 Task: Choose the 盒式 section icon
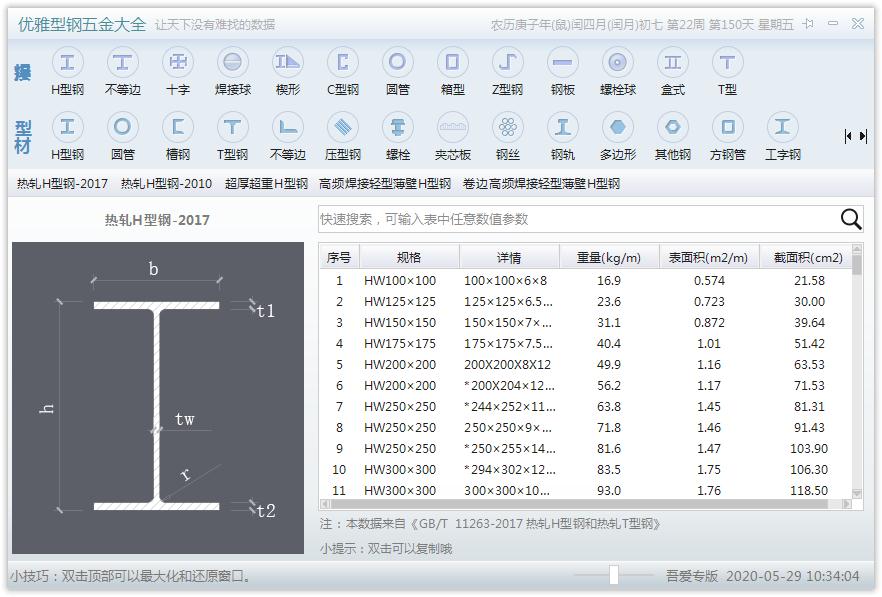coord(673,62)
